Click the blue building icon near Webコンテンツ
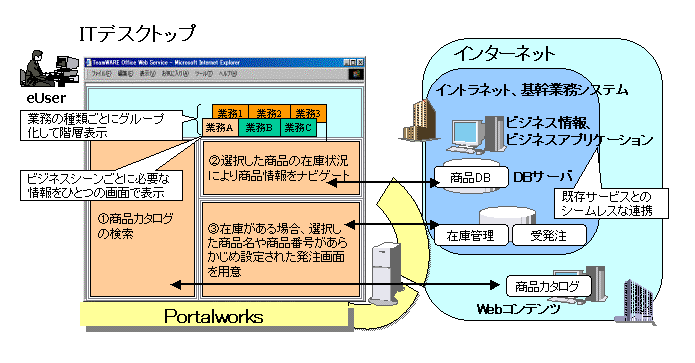 (x=635, y=301)
